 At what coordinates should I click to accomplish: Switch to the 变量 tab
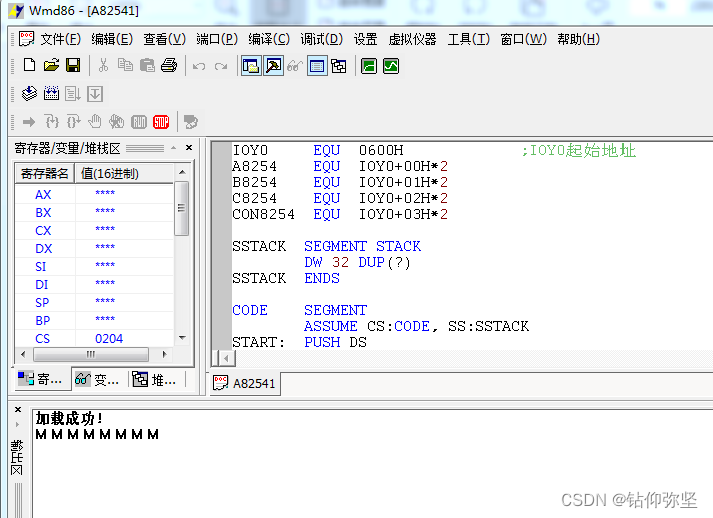coord(97,379)
